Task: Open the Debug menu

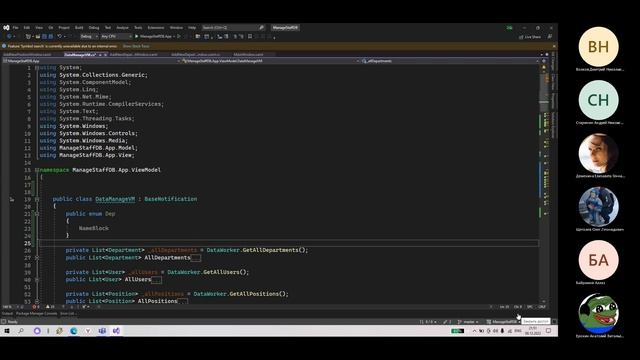Action: (x=94, y=28)
